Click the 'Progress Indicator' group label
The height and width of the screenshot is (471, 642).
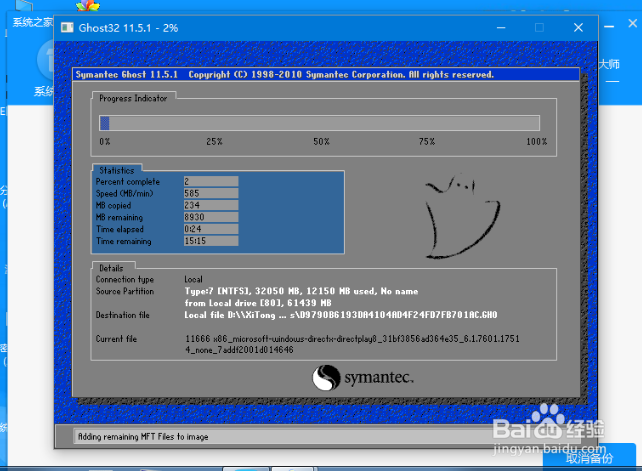click(x=133, y=98)
